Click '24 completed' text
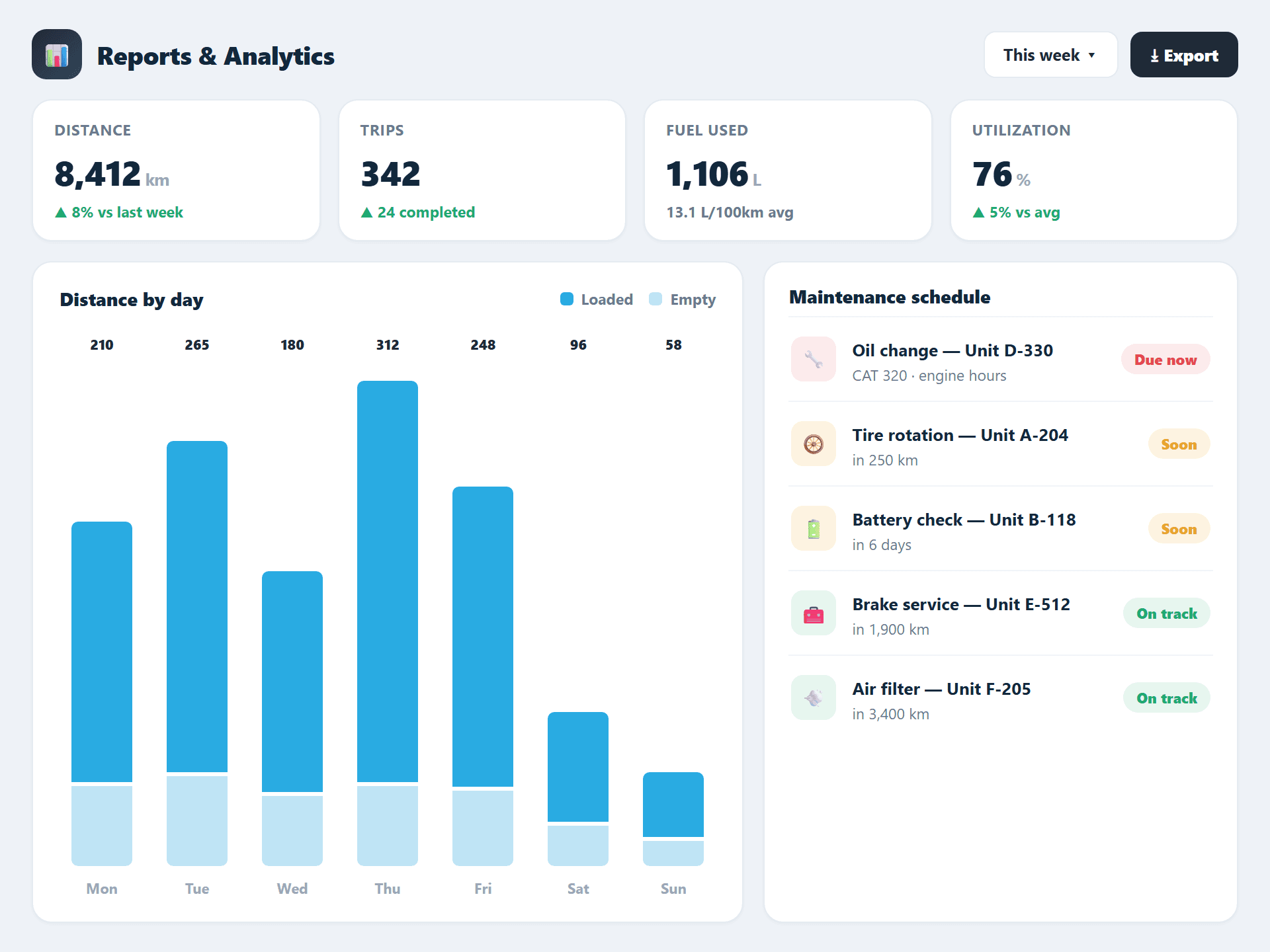The height and width of the screenshot is (952, 1270). point(426,212)
